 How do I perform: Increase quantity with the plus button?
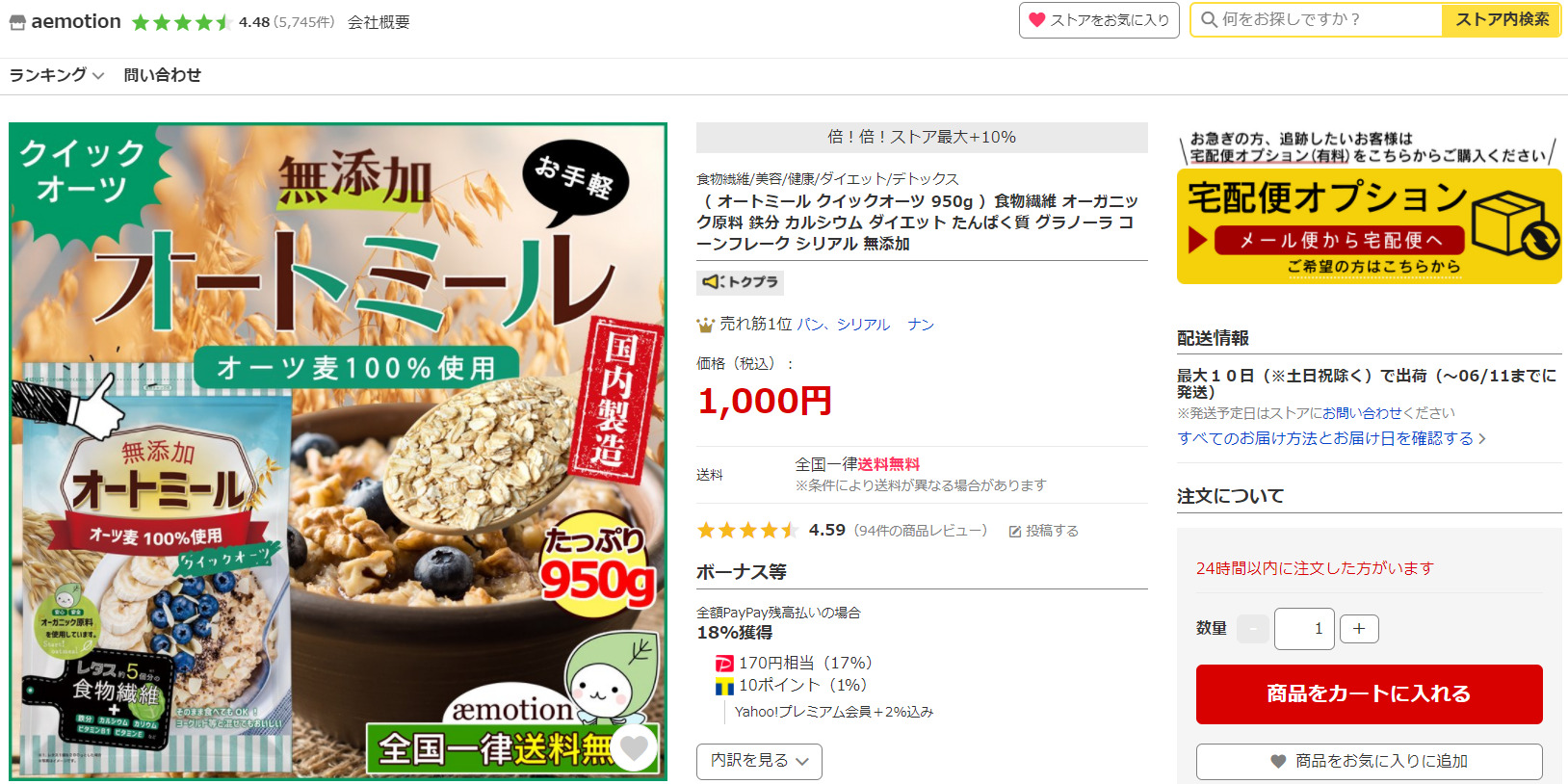point(1359,629)
